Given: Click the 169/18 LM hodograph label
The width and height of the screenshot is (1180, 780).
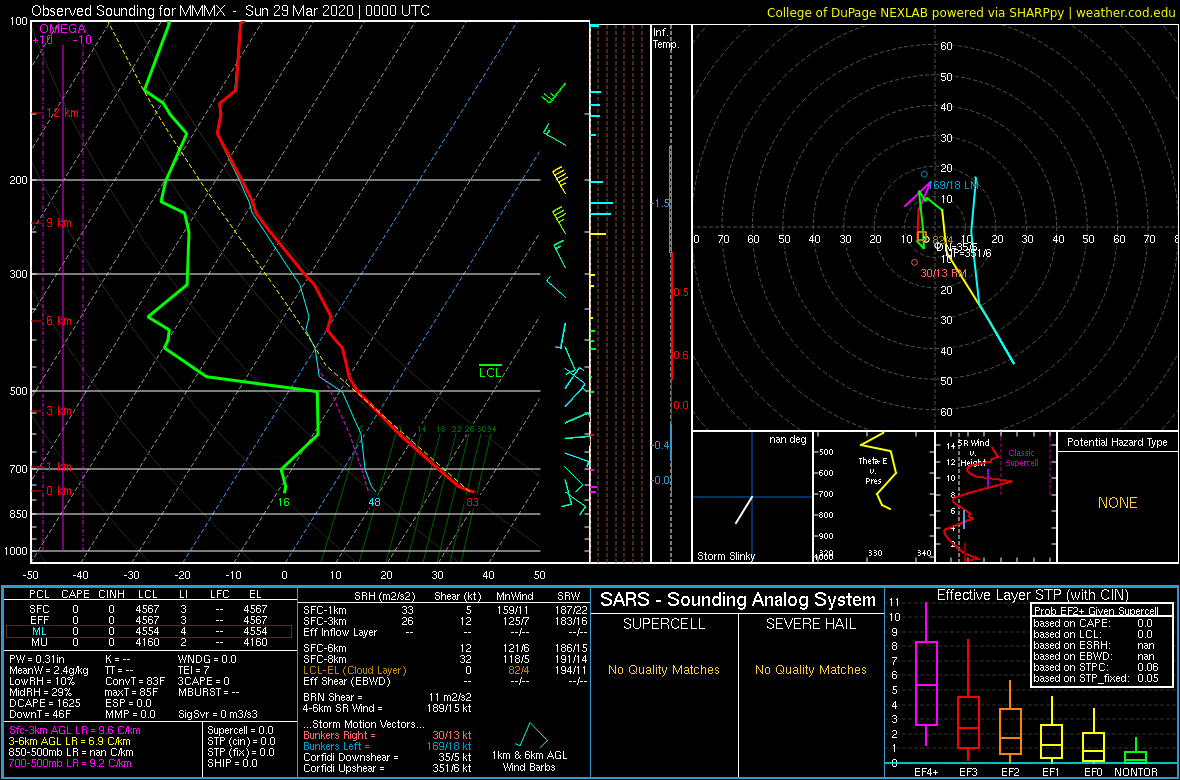Looking at the screenshot, I should [953, 185].
